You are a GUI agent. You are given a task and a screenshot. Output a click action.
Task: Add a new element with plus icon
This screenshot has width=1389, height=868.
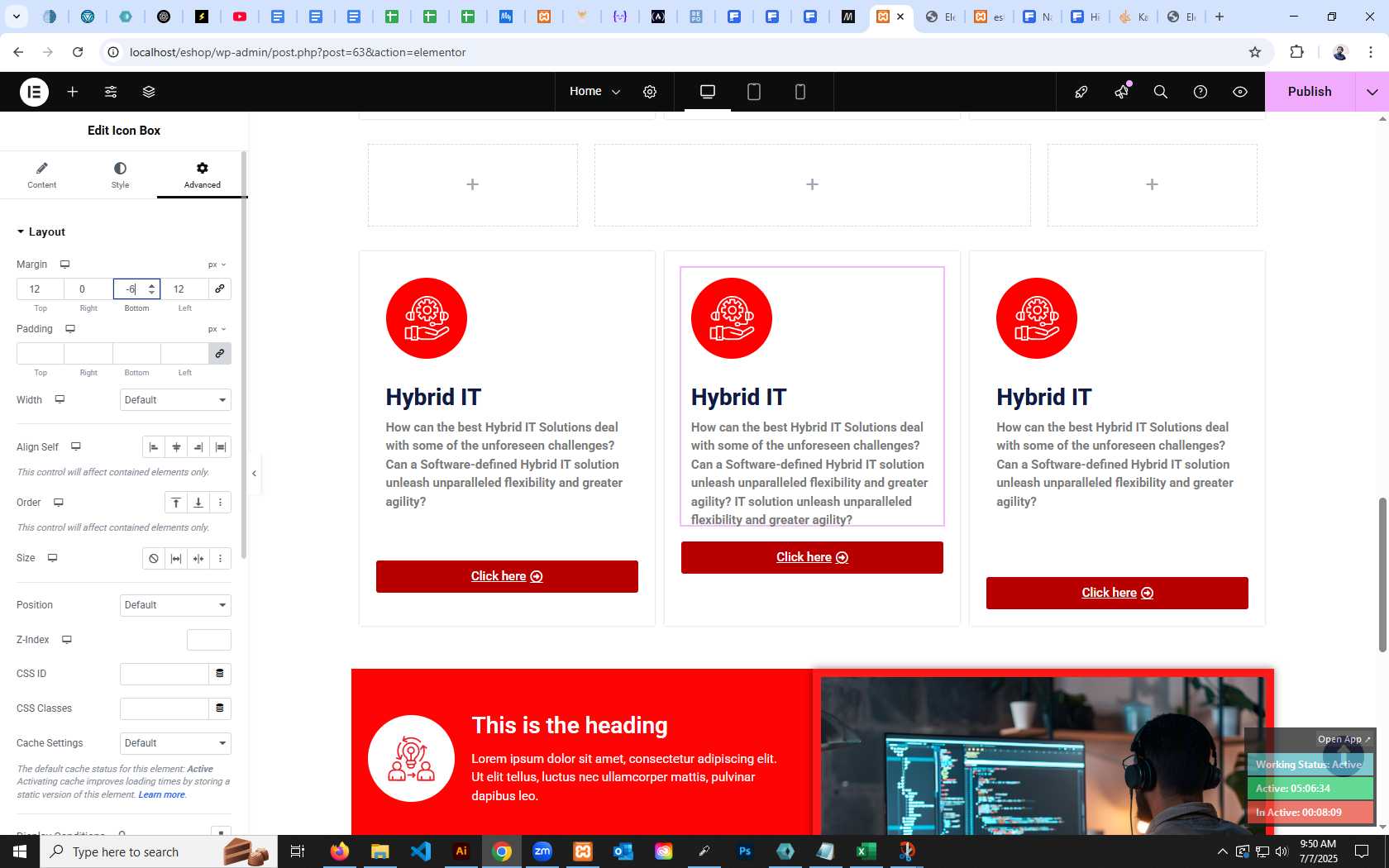(73, 92)
